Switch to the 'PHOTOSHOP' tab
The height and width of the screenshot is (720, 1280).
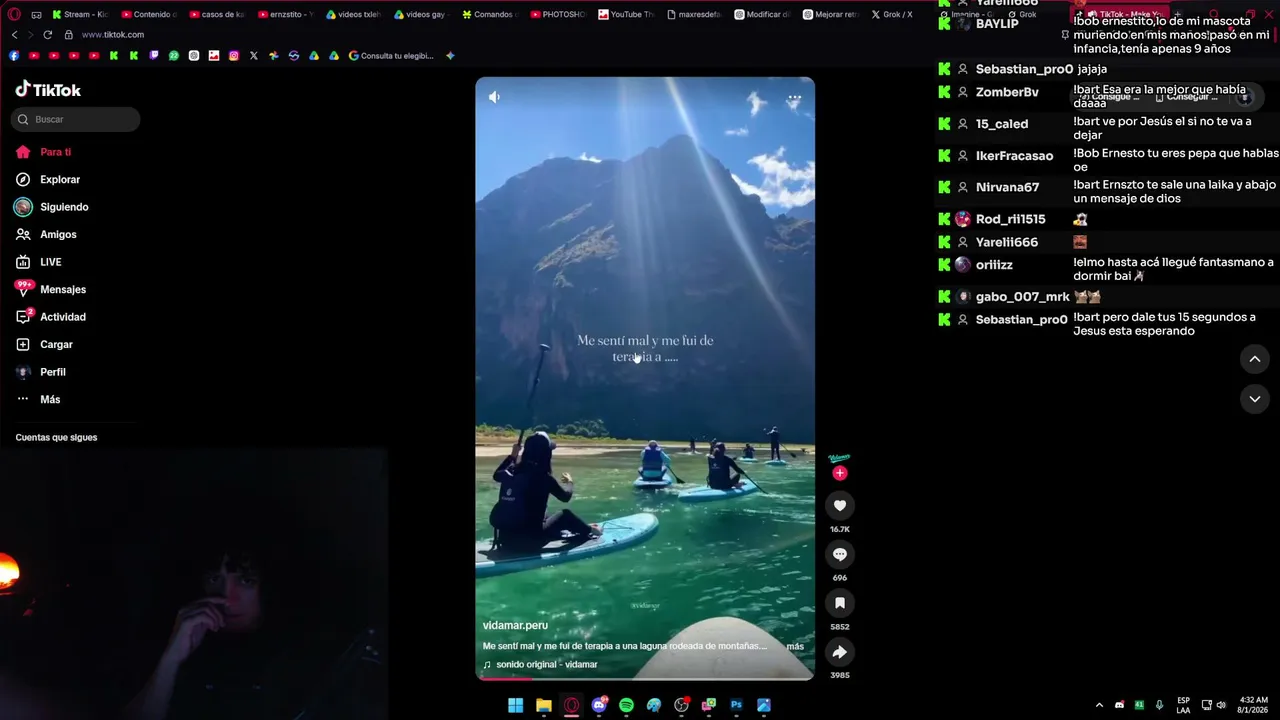pos(557,15)
